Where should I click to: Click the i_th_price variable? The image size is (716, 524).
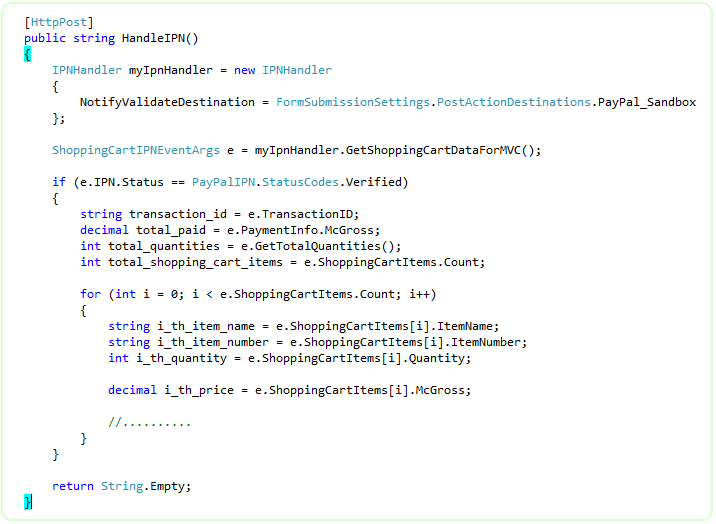pos(199,390)
